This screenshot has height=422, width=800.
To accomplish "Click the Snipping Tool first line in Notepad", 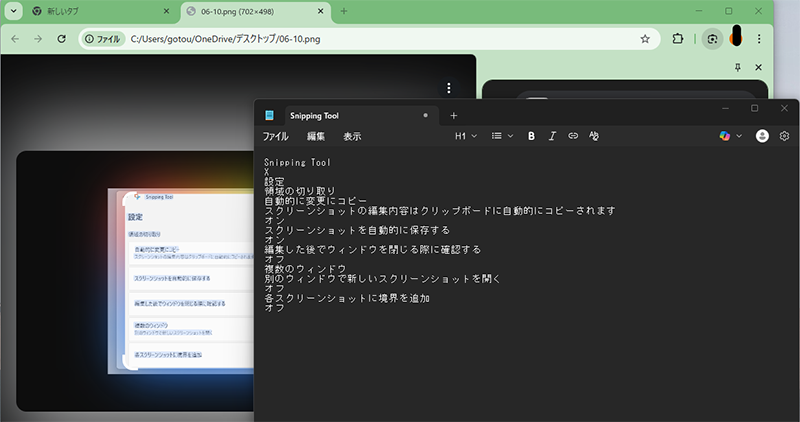I will pyautogui.click(x=297, y=162).
